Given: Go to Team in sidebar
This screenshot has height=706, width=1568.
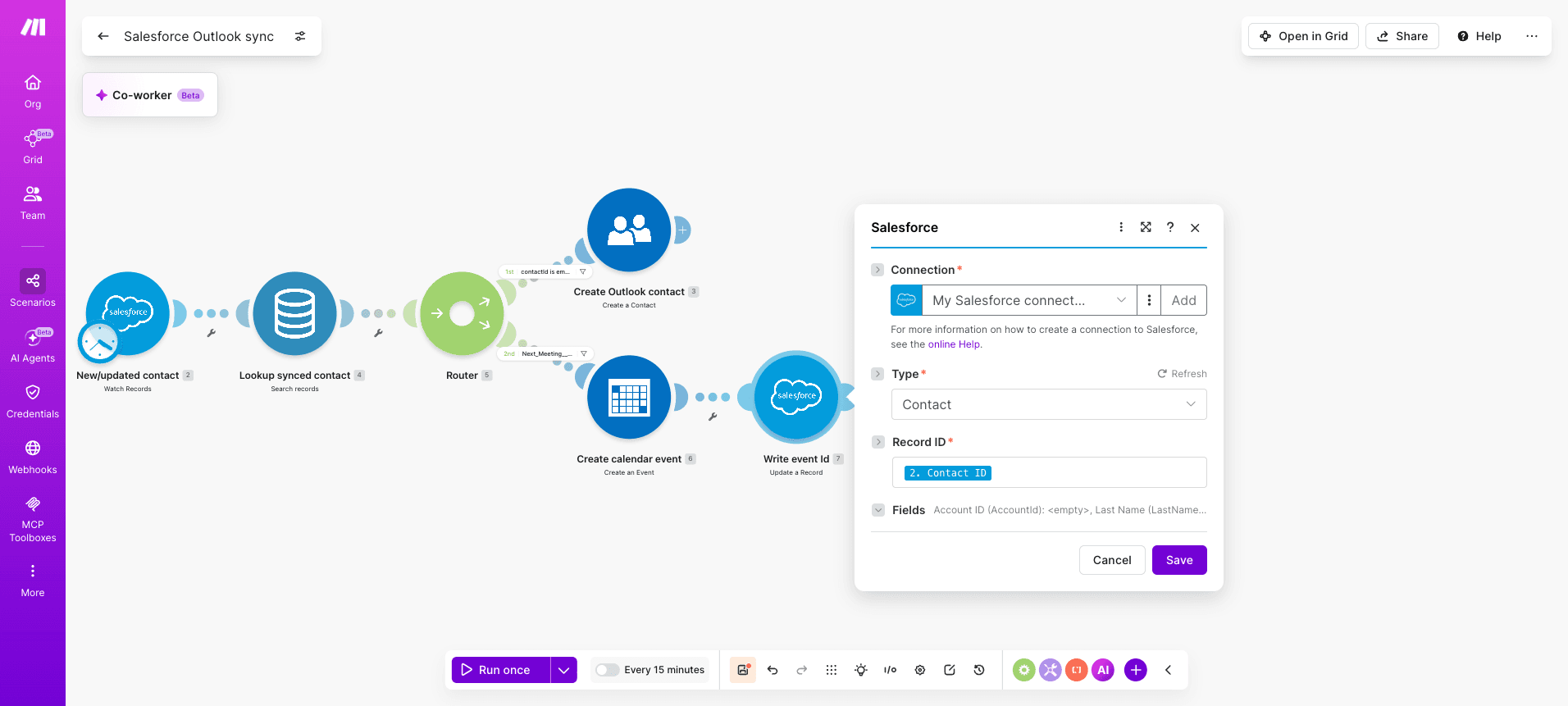Looking at the screenshot, I should 33,203.
